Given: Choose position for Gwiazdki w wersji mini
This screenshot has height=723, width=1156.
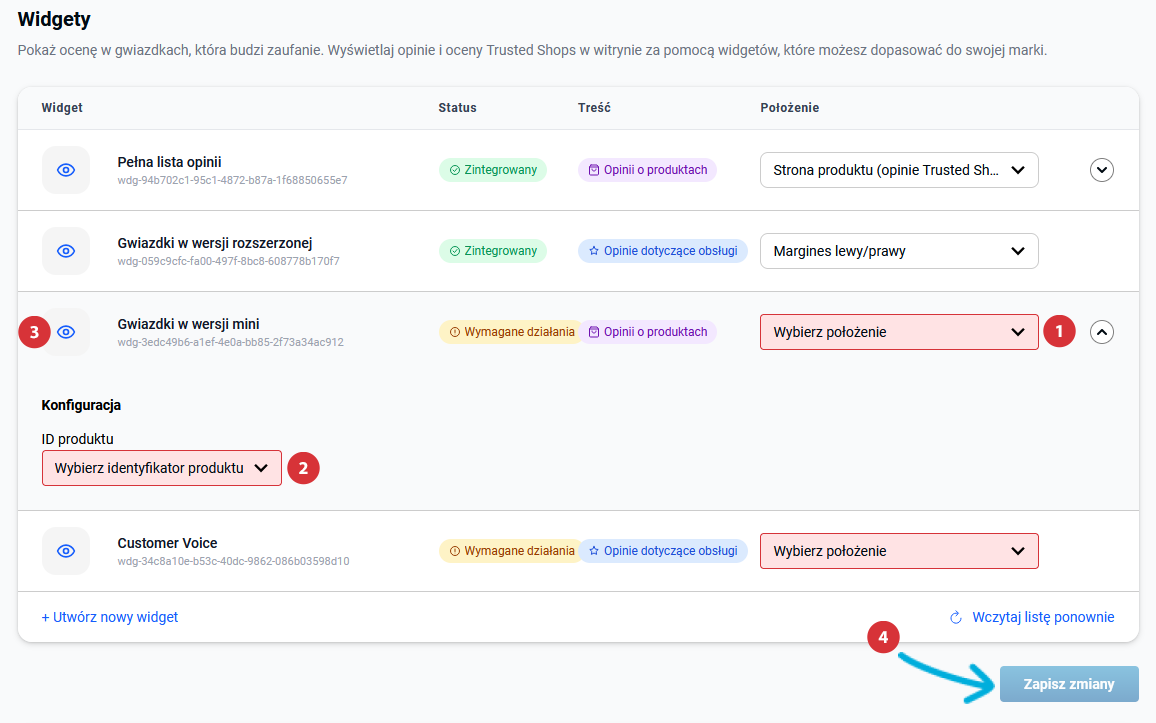Looking at the screenshot, I should click(898, 332).
